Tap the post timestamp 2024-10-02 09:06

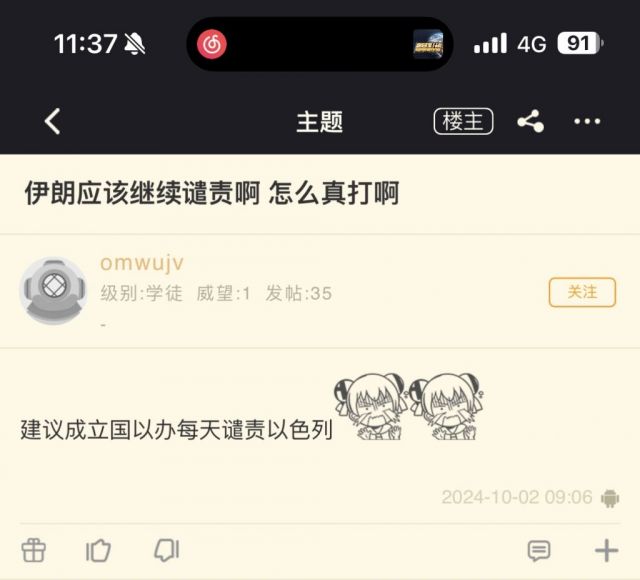click(517, 498)
